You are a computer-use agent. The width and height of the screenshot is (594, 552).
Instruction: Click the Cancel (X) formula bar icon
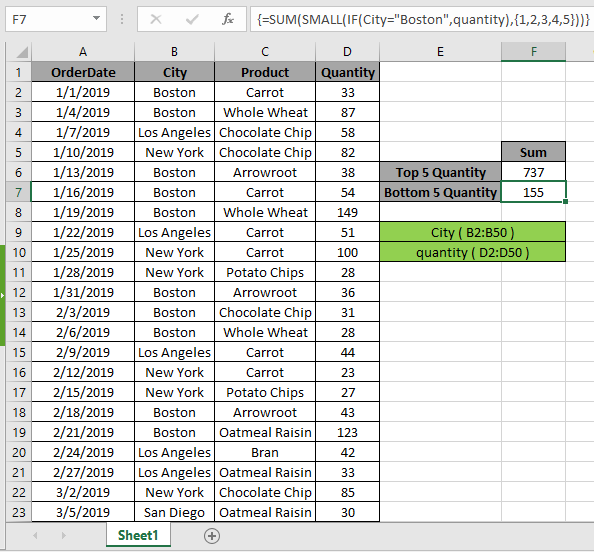156,19
